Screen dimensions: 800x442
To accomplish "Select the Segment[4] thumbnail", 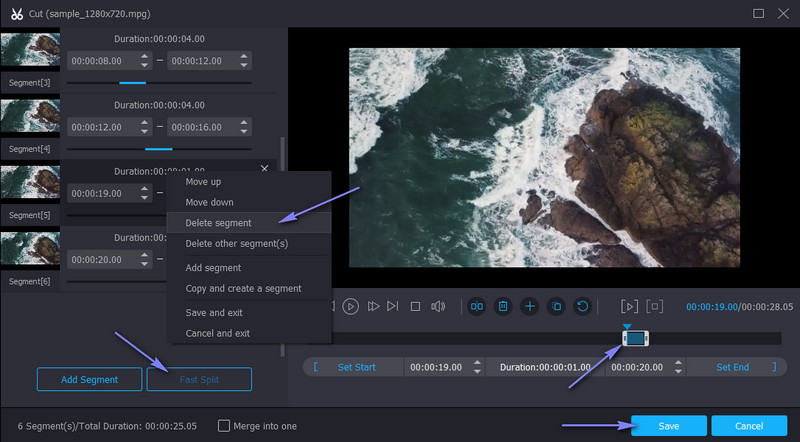I will coord(30,115).
